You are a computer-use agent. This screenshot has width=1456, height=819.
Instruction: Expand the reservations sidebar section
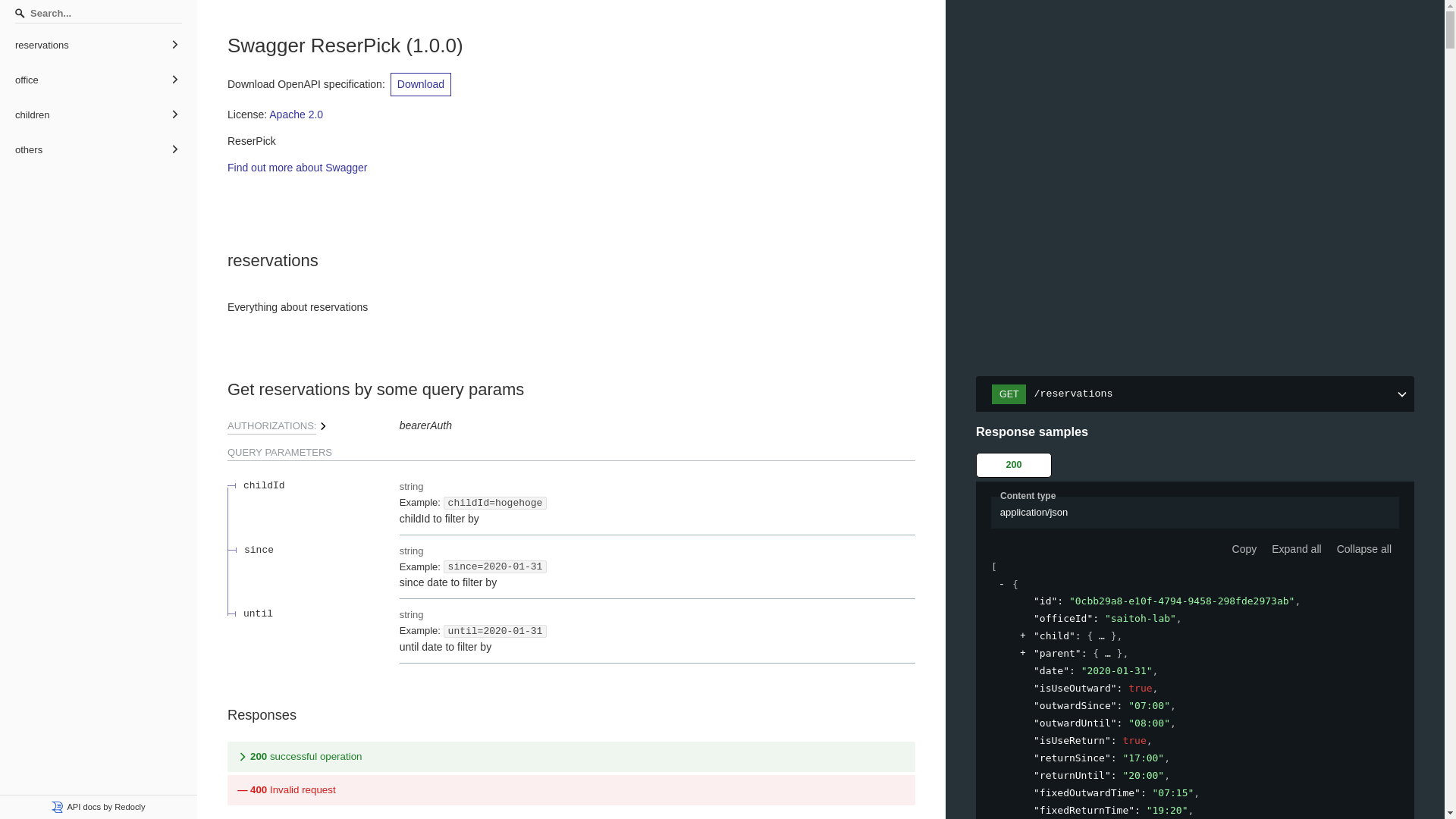pos(99,45)
